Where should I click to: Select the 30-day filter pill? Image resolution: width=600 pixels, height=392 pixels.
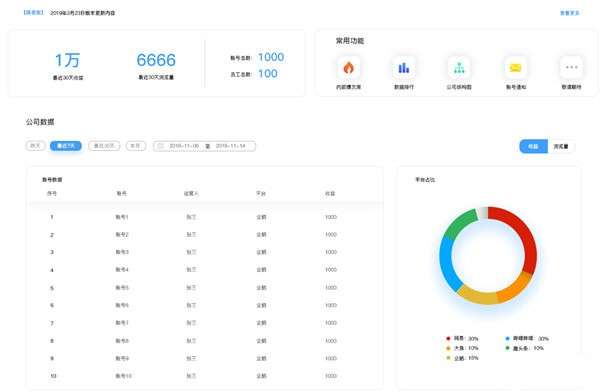104,146
